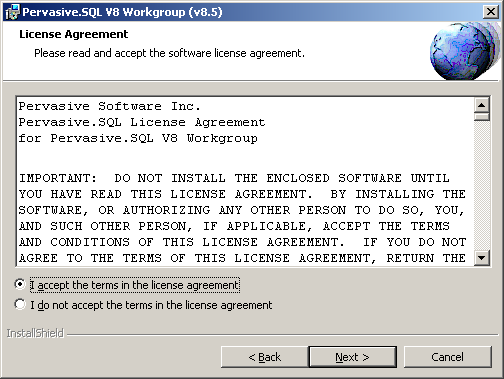Click the "for Pervasive.SQL V8 Workgroup" line
504x379 pixels.
click(x=138, y=138)
